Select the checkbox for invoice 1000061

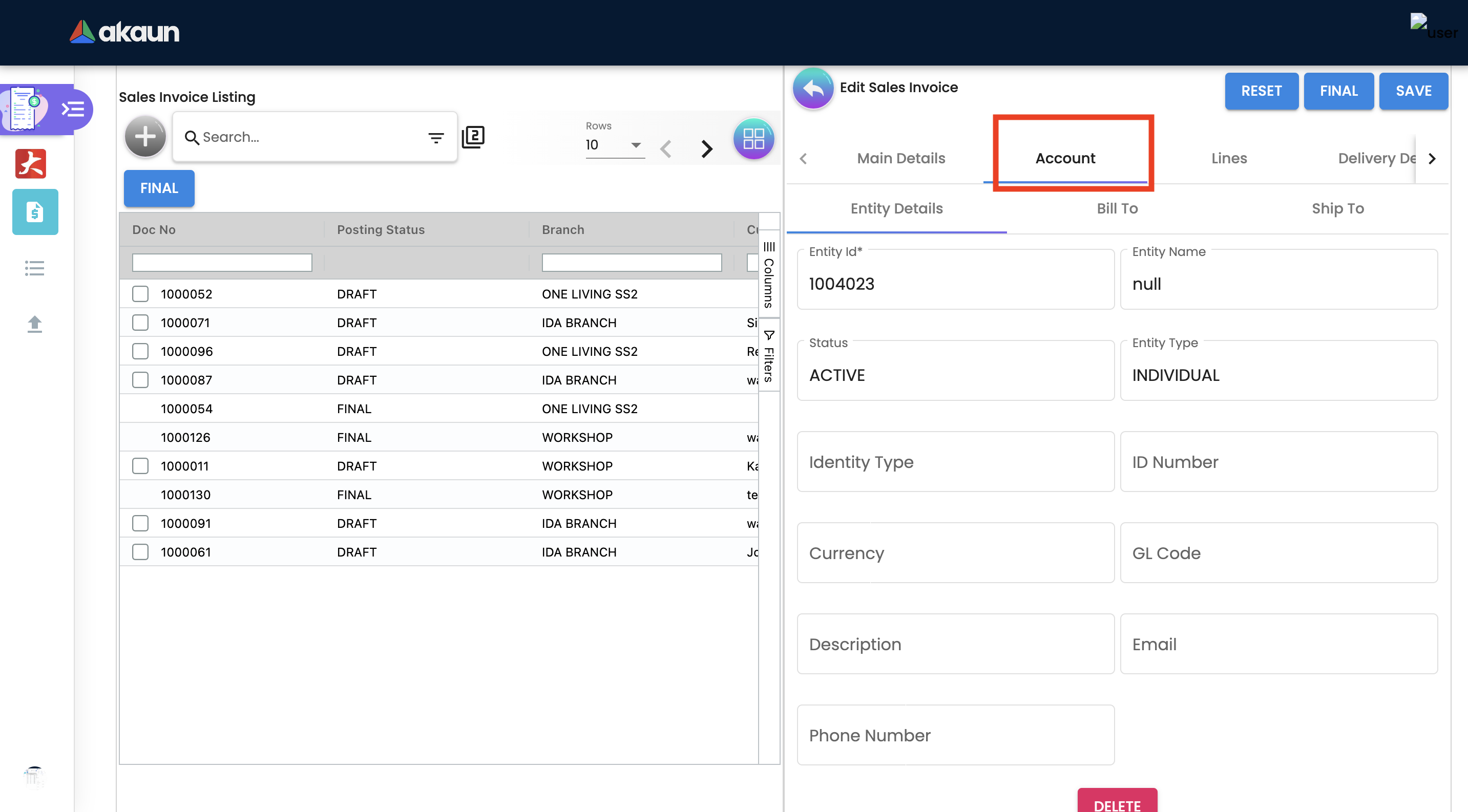[x=140, y=552]
